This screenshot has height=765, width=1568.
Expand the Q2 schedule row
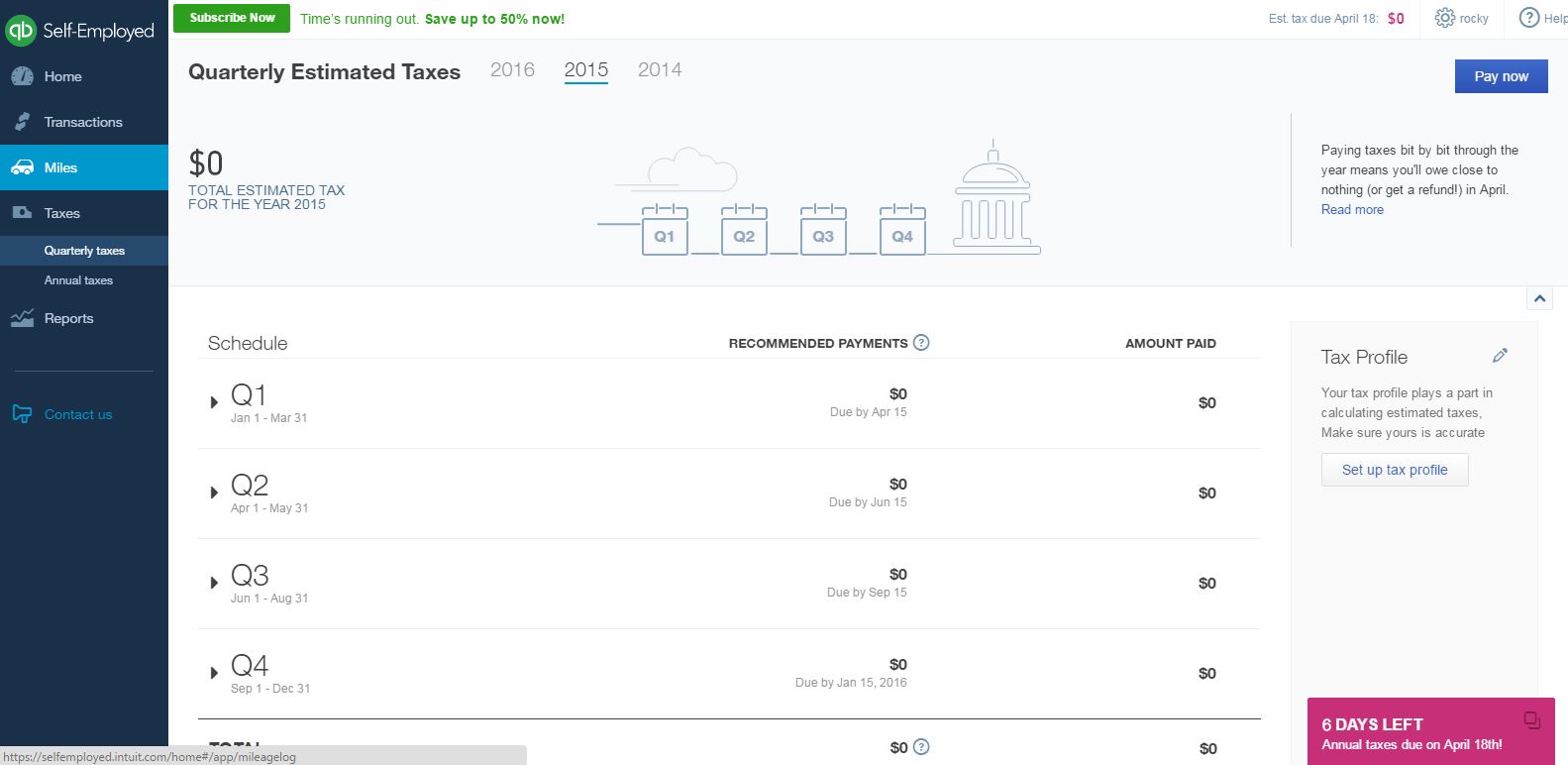(214, 492)
